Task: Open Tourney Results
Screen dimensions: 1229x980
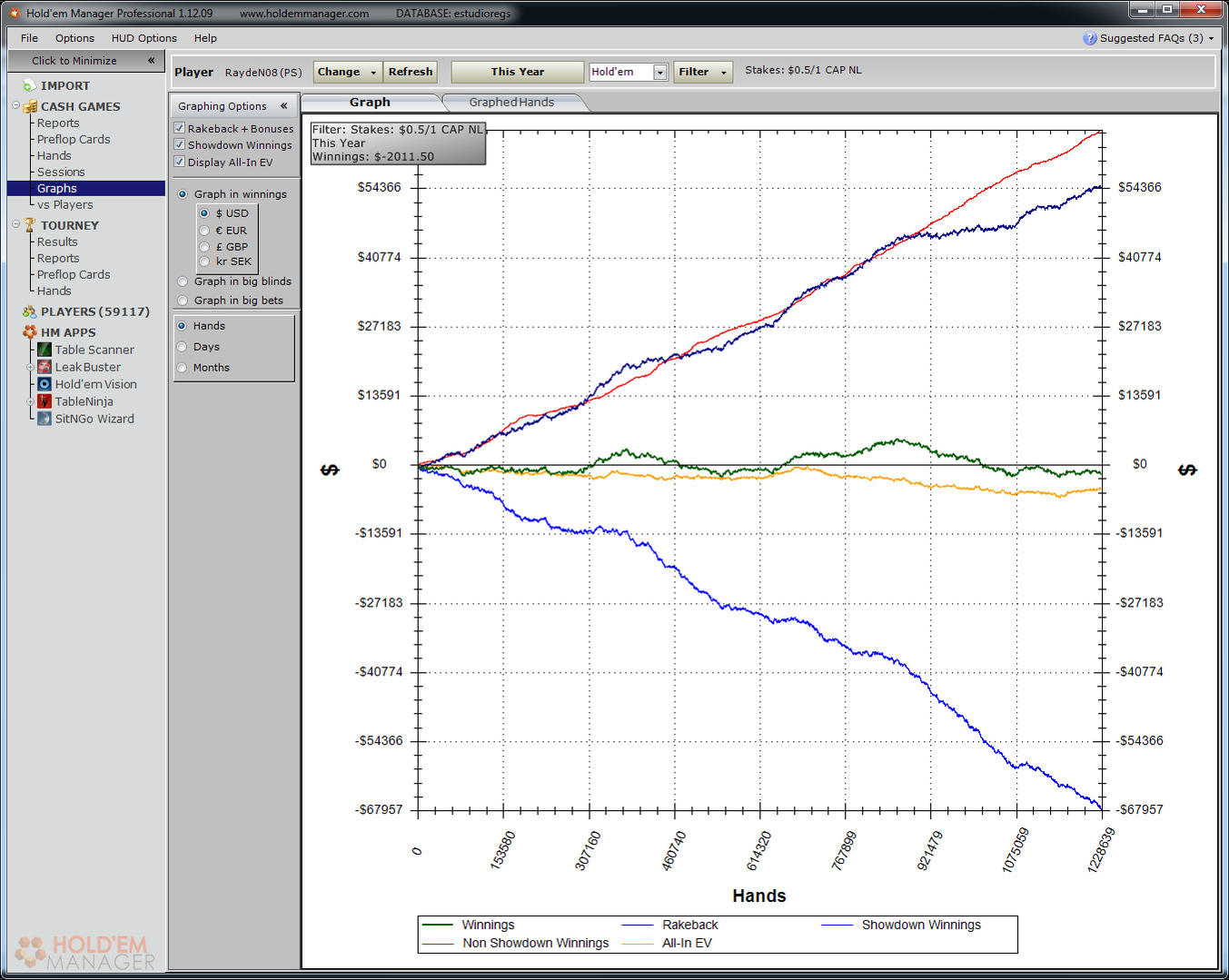Action: pos(57,242)
